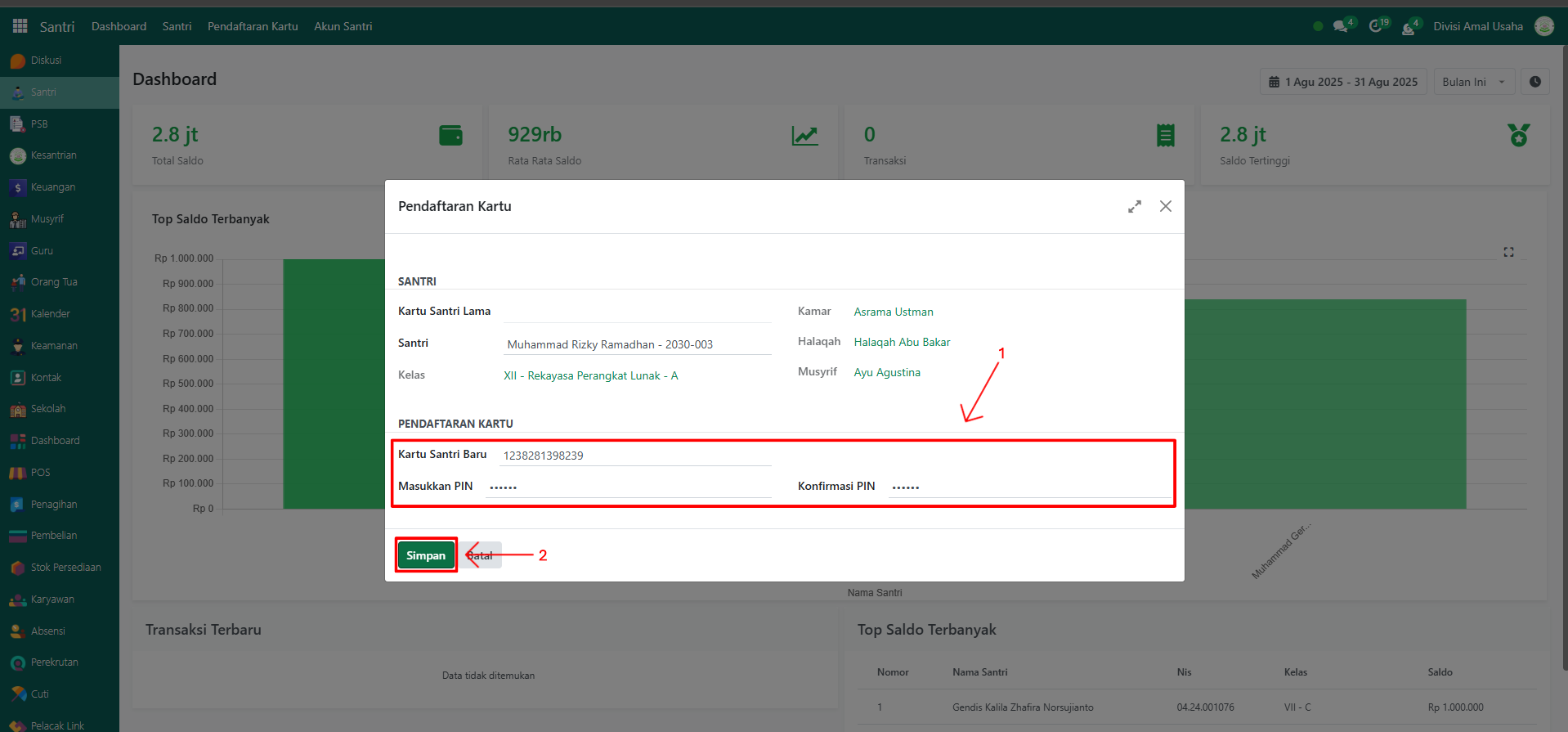
Task: Open the Bulan Ini period dropdown
Action: click(1473, 82)
